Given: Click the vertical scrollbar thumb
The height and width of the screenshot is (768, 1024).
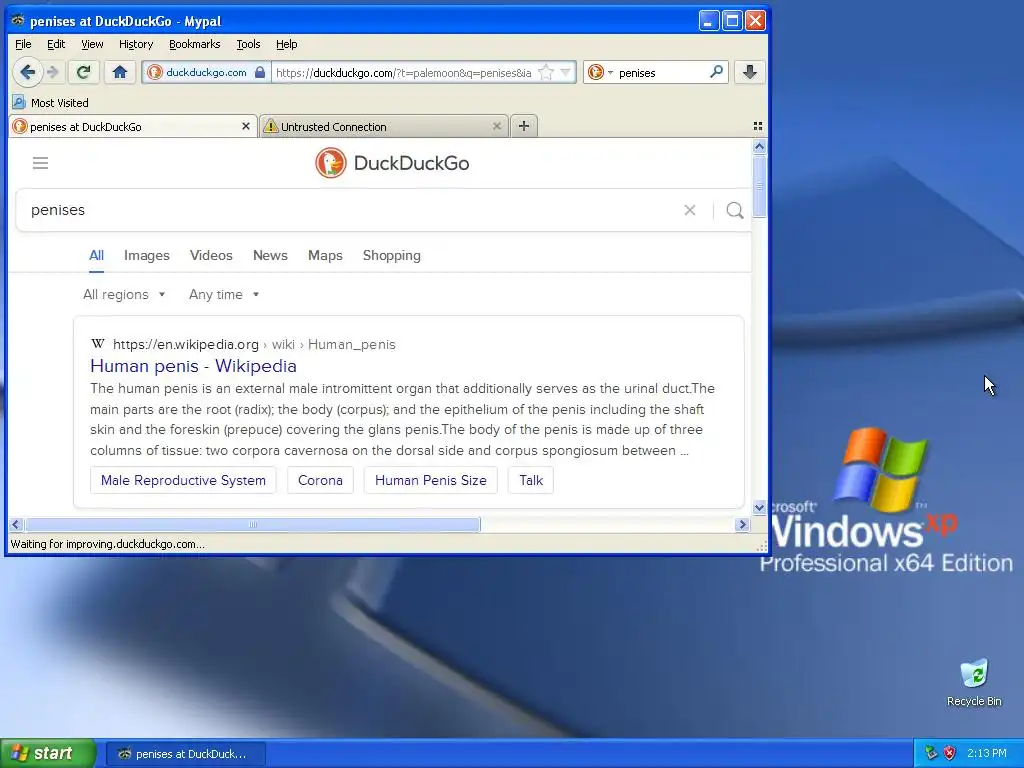Looking at the screenshot, I should coord(759,186).
